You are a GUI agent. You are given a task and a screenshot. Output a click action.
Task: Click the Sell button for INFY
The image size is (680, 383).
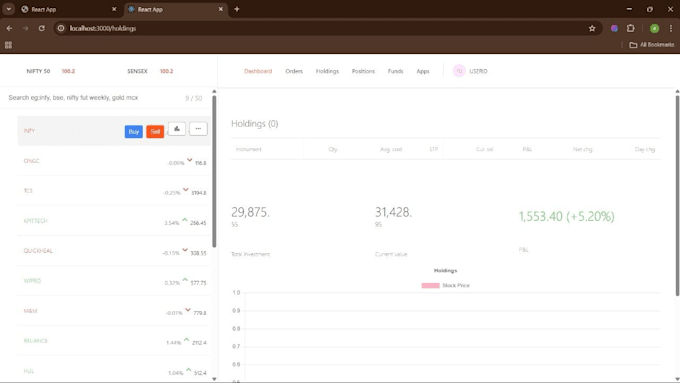[x=155, y=131]
